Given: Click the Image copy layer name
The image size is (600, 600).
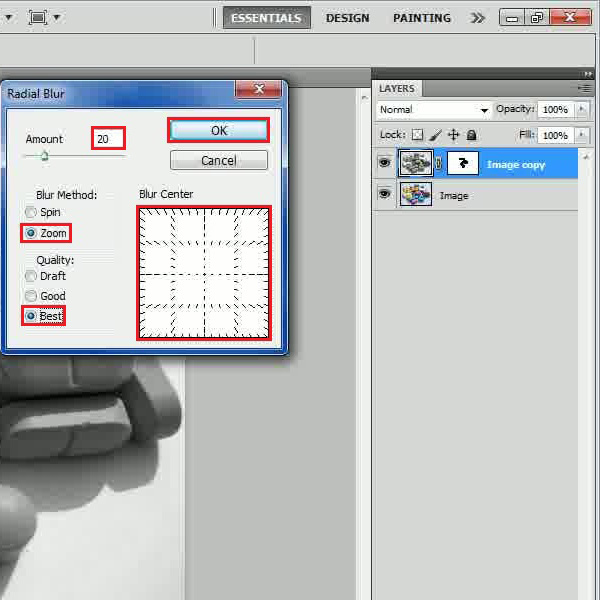Looking at the screenshot, I should 515,165.
